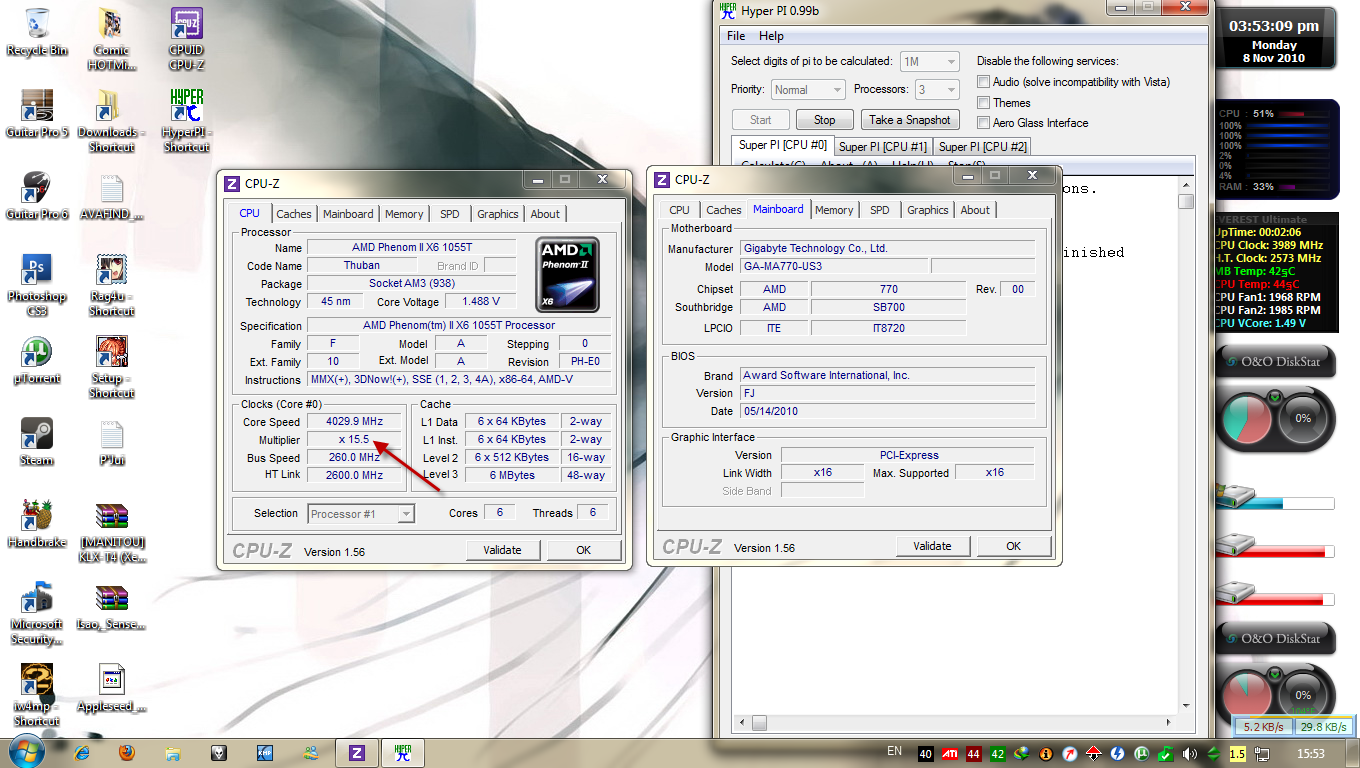Open Memory tab in CPU-Z processor window
Screen dimensions: 1360x768
pos(404,214)
